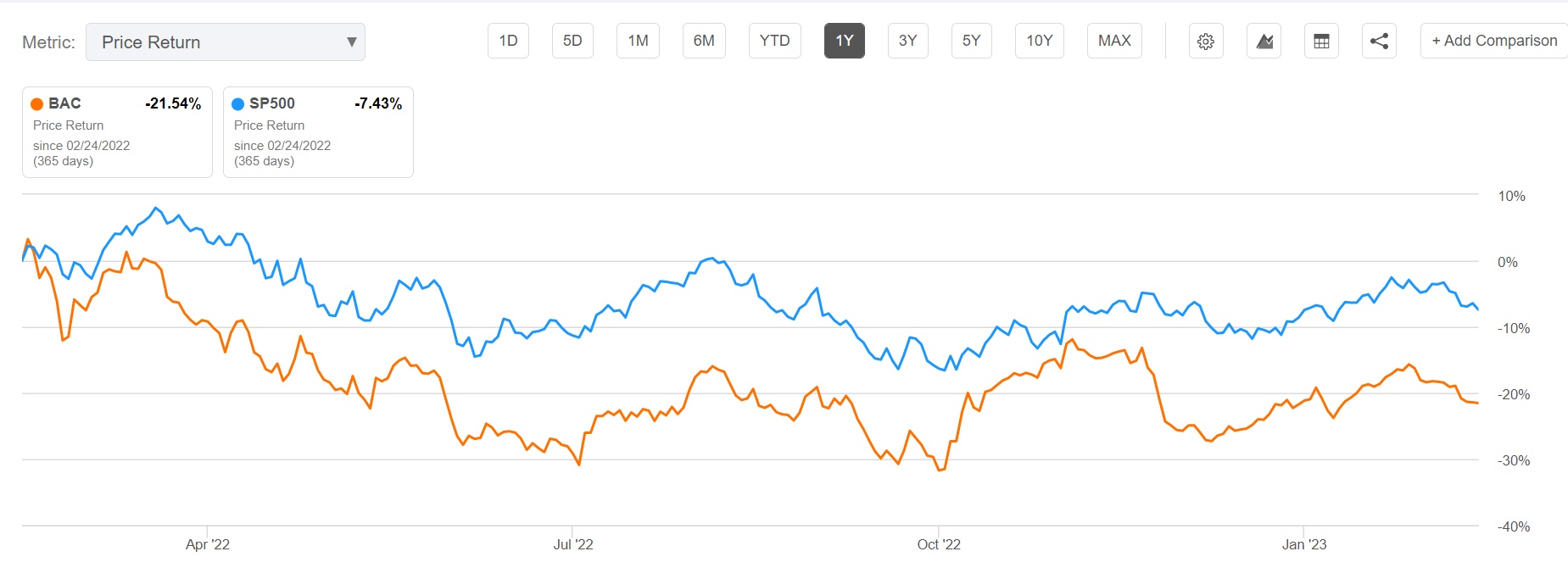Select the 5Y time range
Screen dimensions: 1568x568
(971, 41)
